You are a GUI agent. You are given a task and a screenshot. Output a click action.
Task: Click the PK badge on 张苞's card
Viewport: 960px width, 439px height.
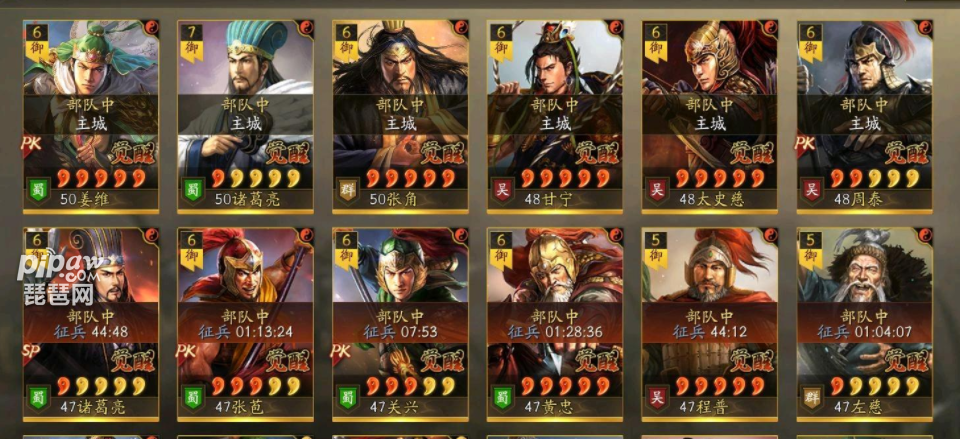[186, 352]
